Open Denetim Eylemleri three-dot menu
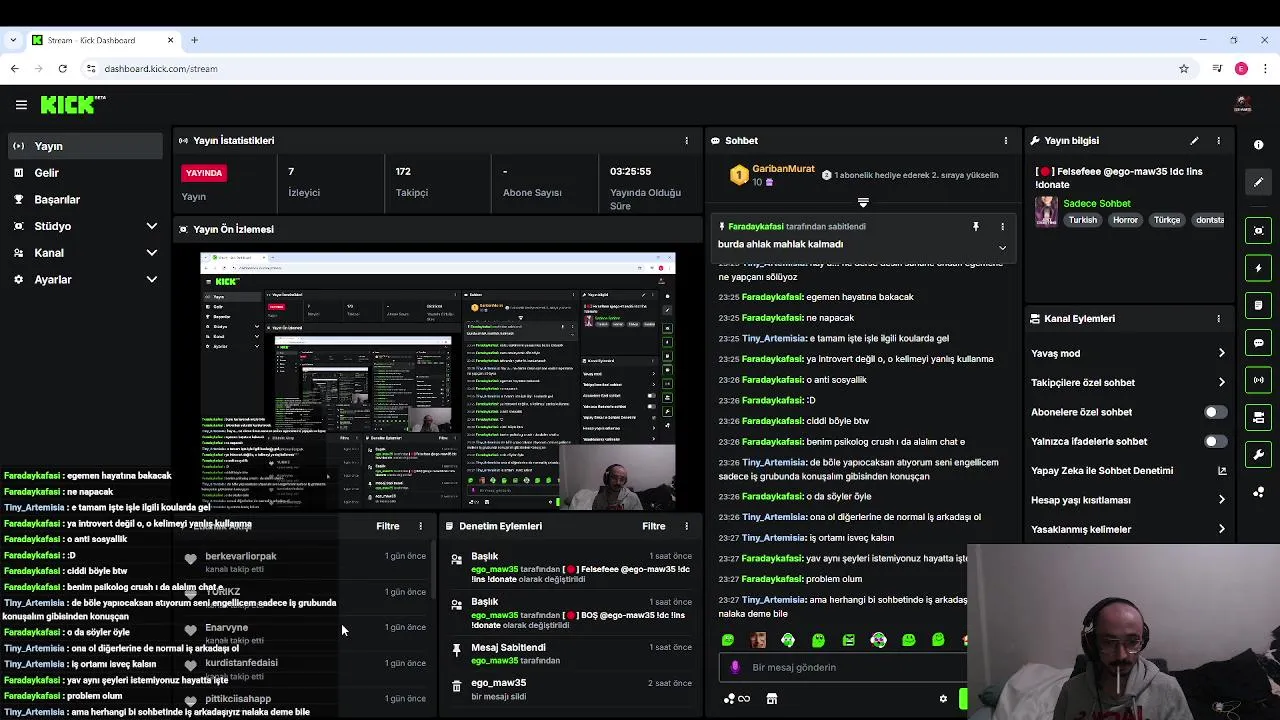The width and height of the screenshot is (1280, 720). click(686, 526)
